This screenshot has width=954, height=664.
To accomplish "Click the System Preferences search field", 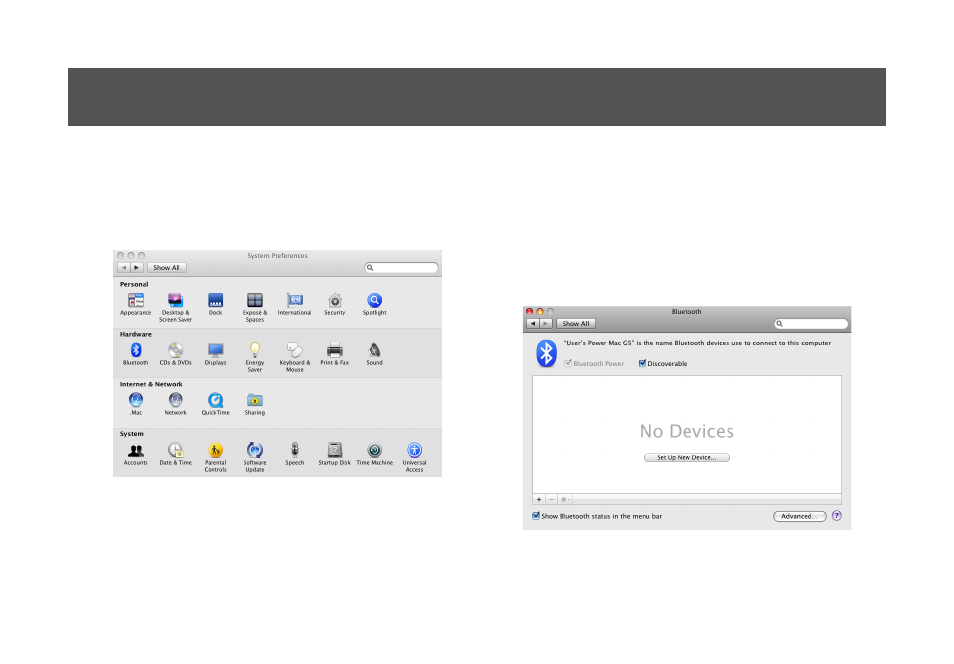I will [x=402, y=268].
